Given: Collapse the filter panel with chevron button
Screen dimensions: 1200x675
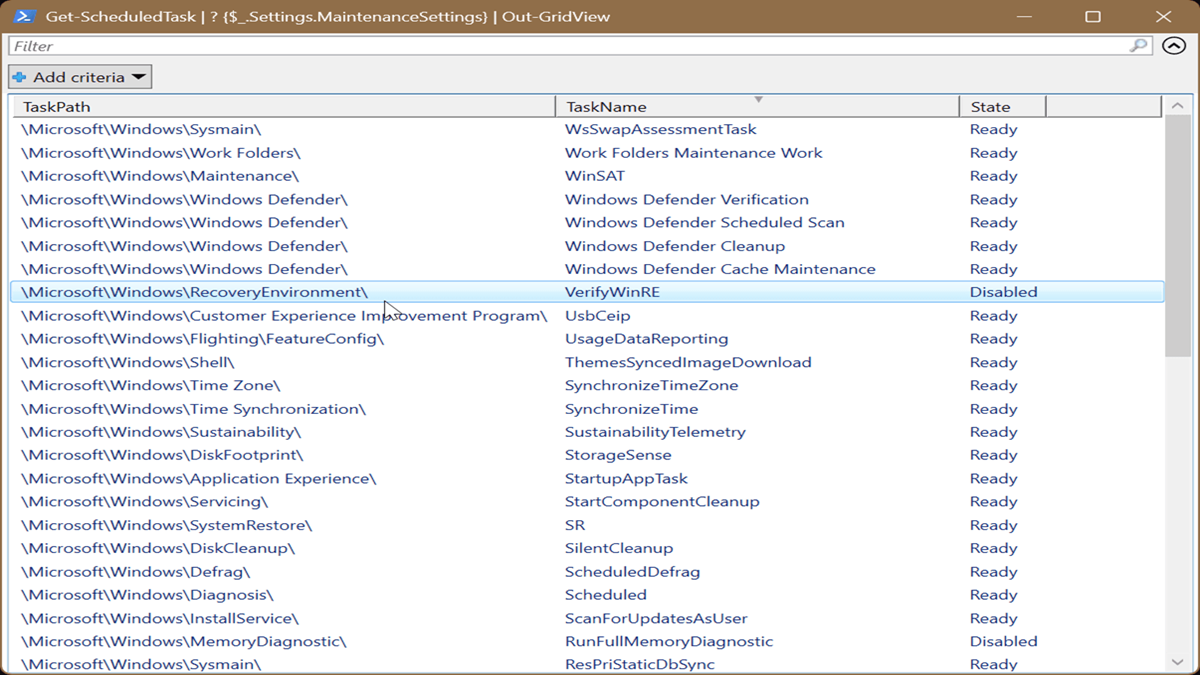Looking at the screenshot, I should (1174, 46).
